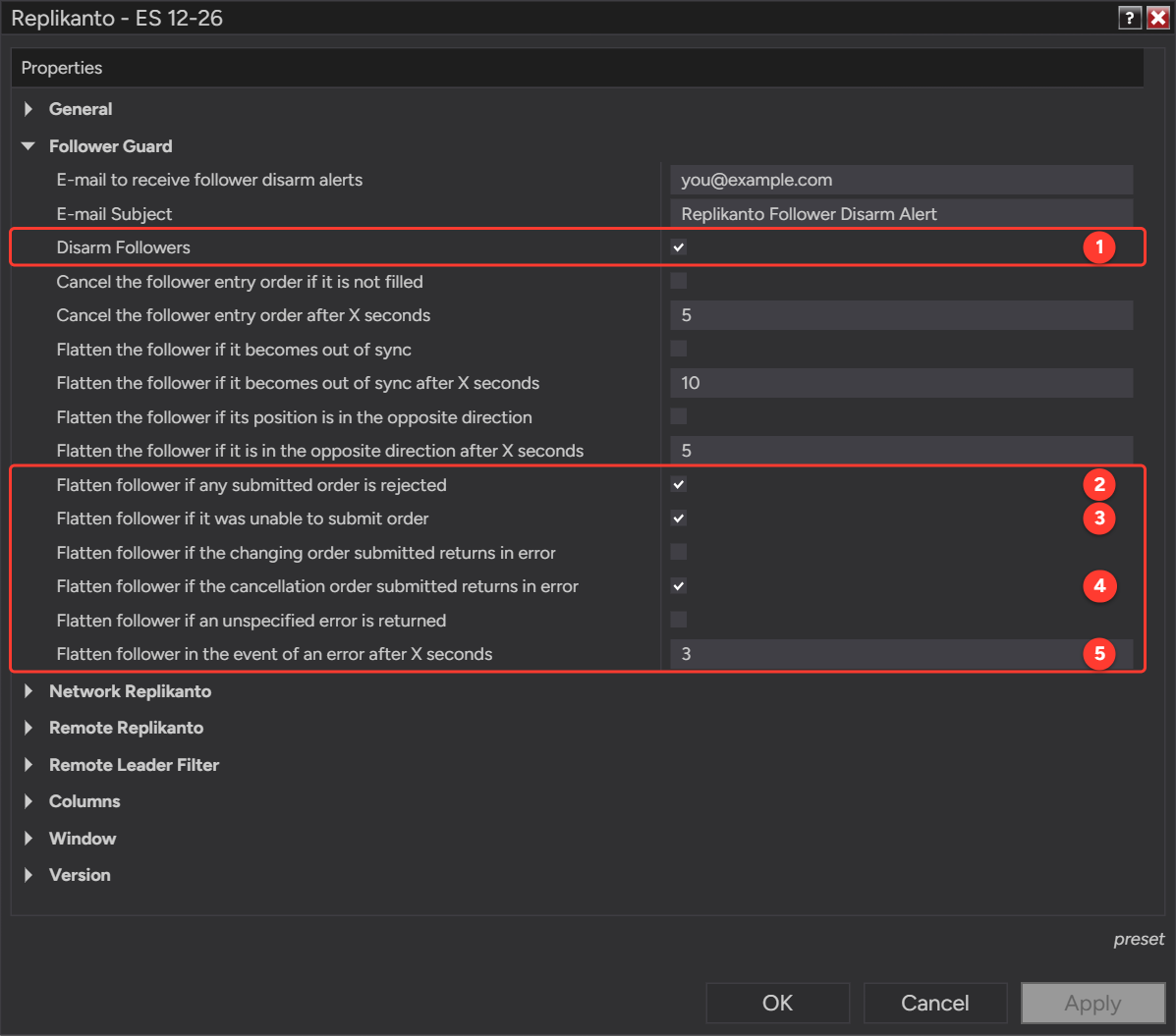Screen dimensions: 1176x1036
Task: Select 'Flatten follower if an unspecified error is returned' label
Action: (252, 621)
